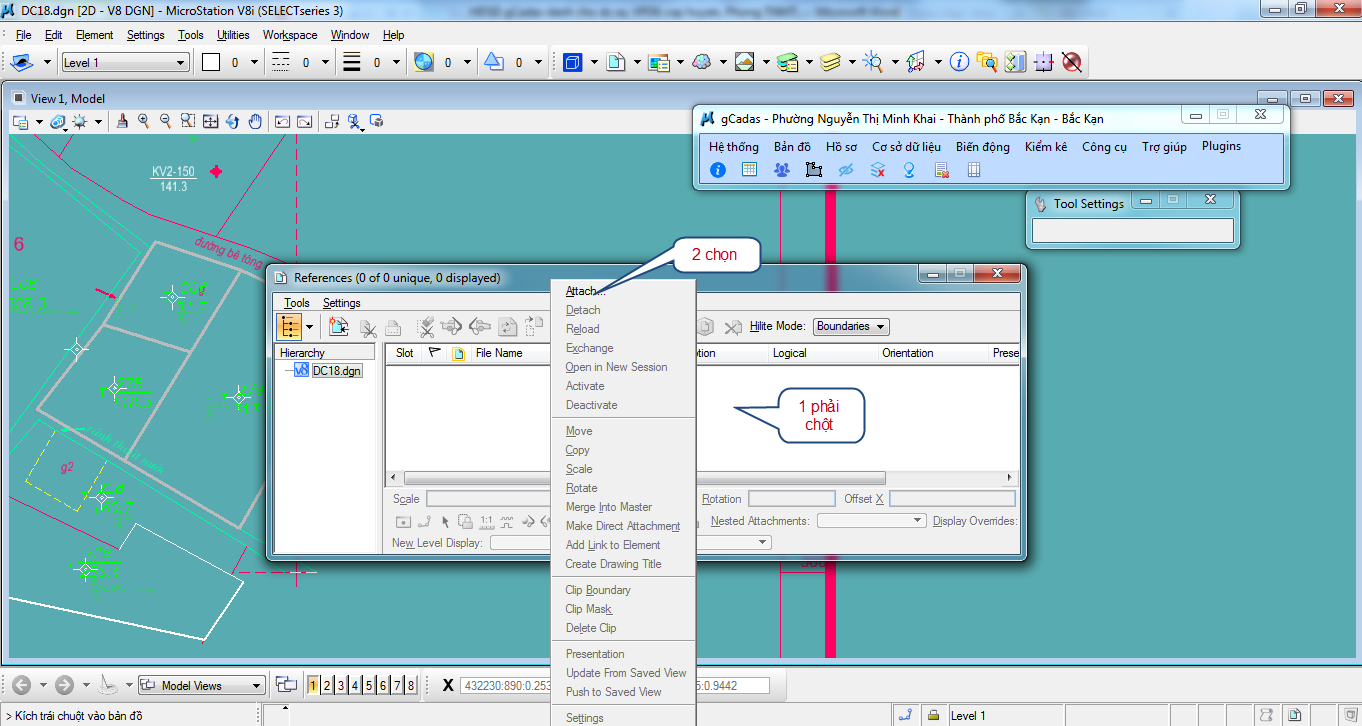Select DC18.dgn in Hierarchy tree
Screen dimensions: 1362x726
pos(336,371)
